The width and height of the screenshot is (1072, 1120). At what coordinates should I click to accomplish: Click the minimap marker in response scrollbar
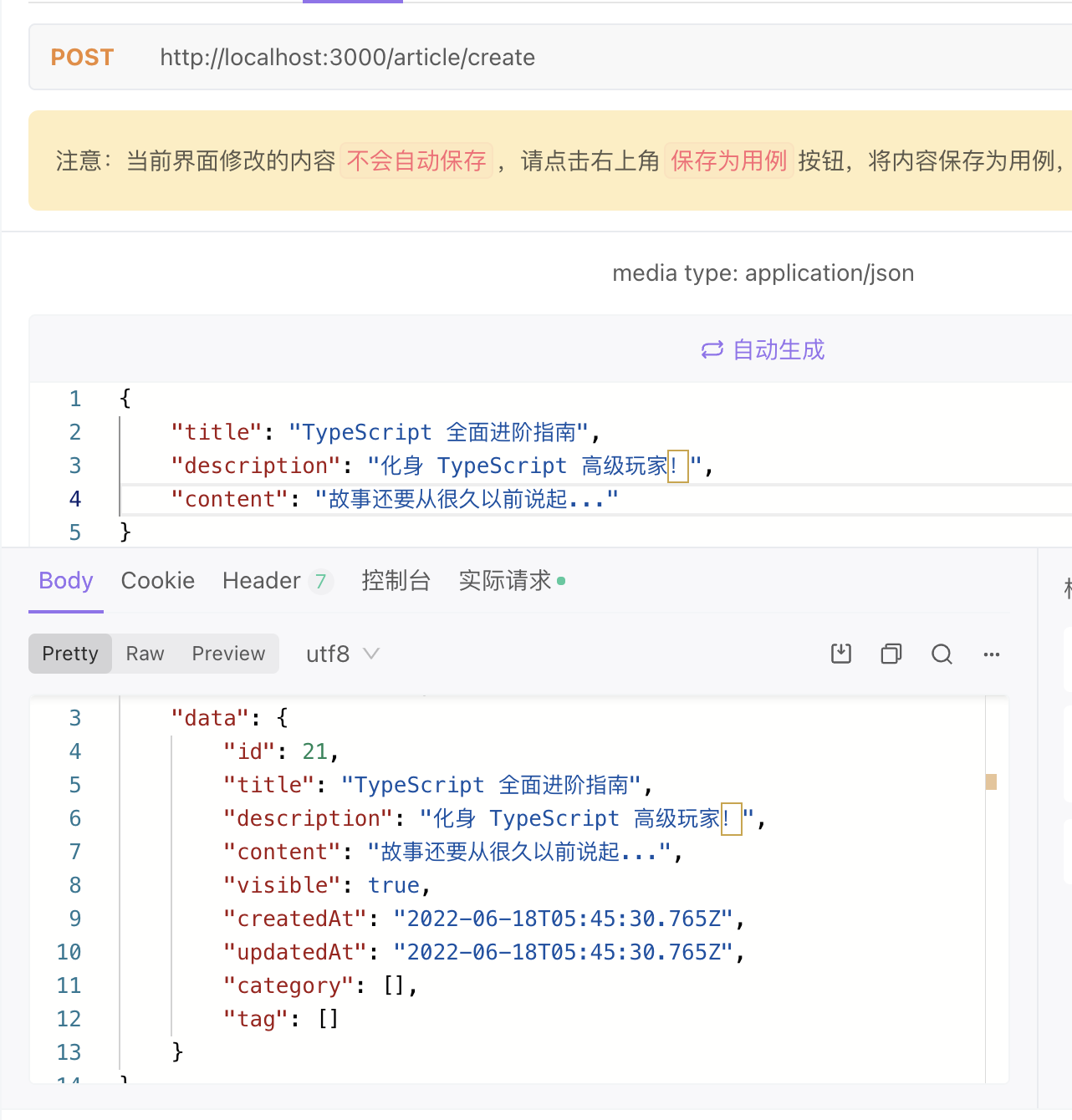coord(991,782)
